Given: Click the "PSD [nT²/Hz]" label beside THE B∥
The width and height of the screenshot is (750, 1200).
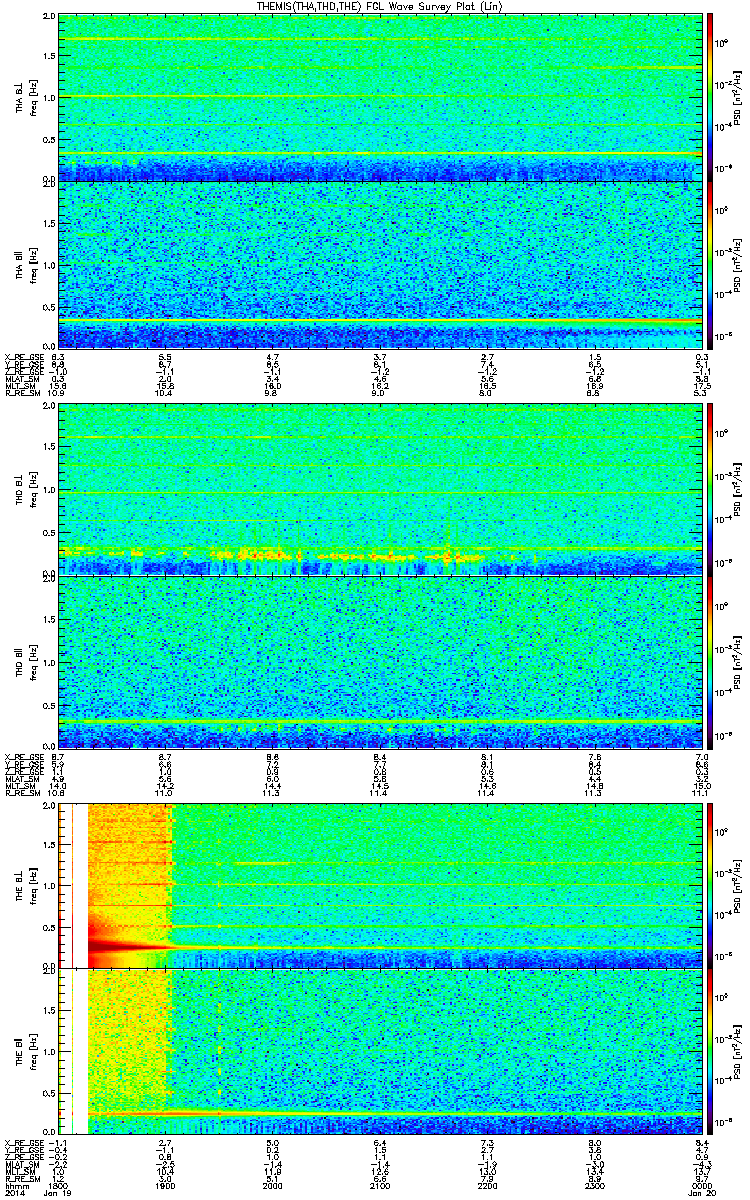Looking at the screenshot, I should pos(737,1051).
